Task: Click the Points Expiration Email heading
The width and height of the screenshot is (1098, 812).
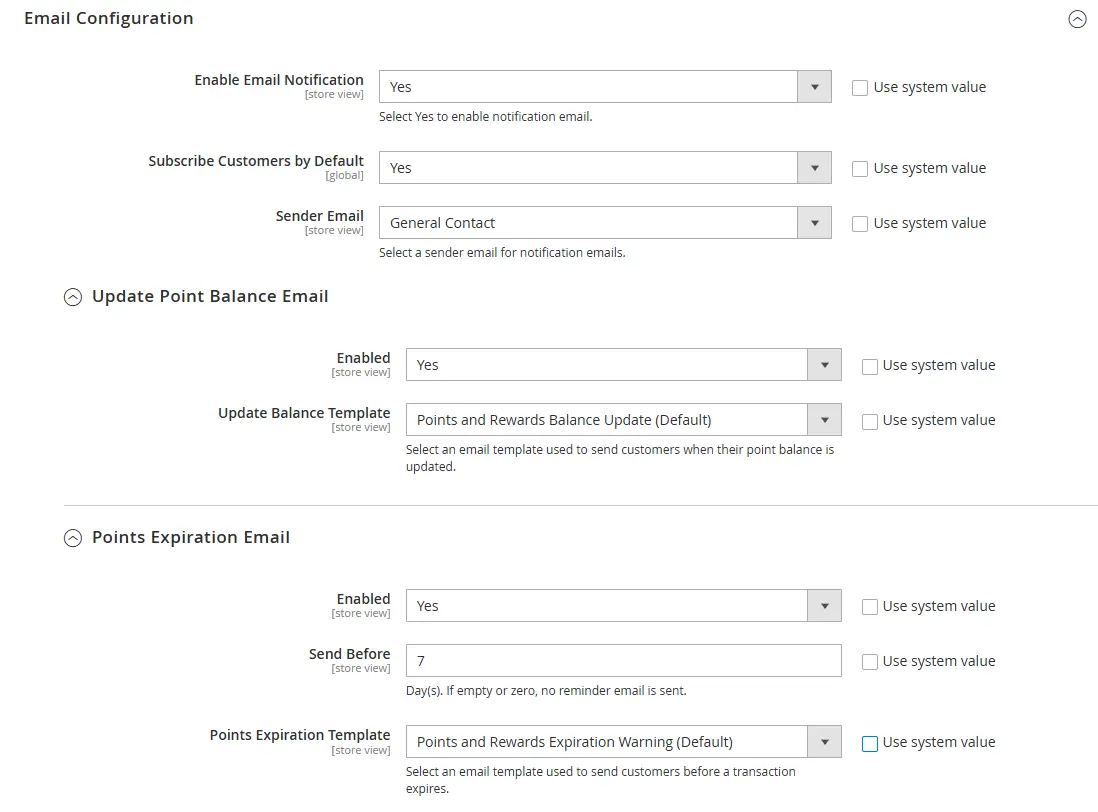Action: [190, 537]
